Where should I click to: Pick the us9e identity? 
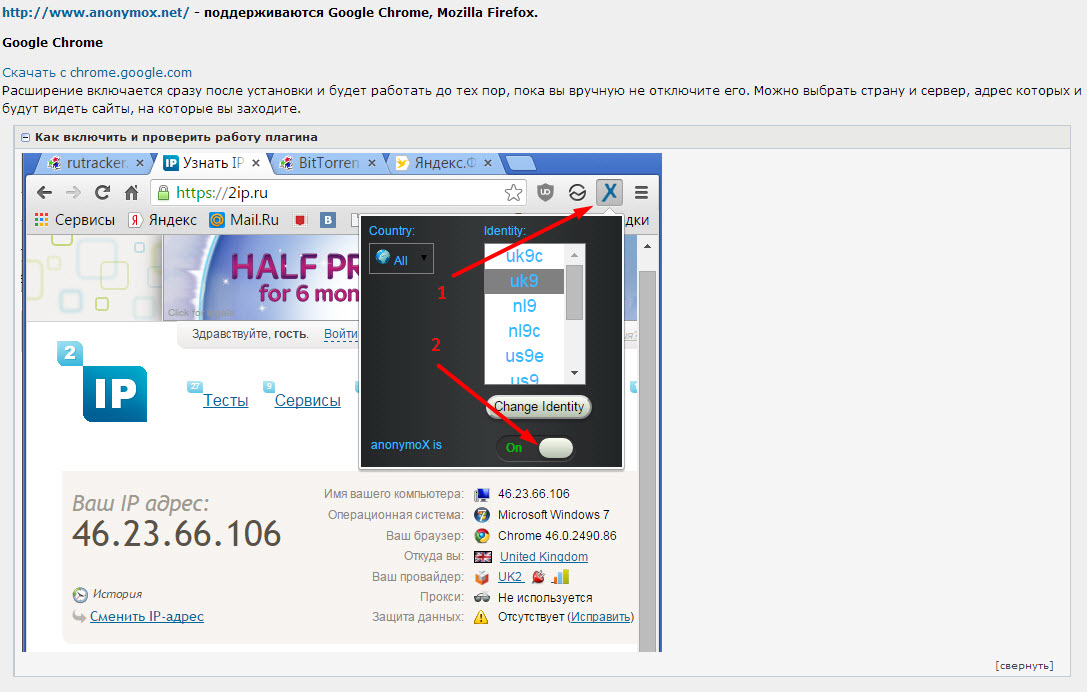[524, 356]
